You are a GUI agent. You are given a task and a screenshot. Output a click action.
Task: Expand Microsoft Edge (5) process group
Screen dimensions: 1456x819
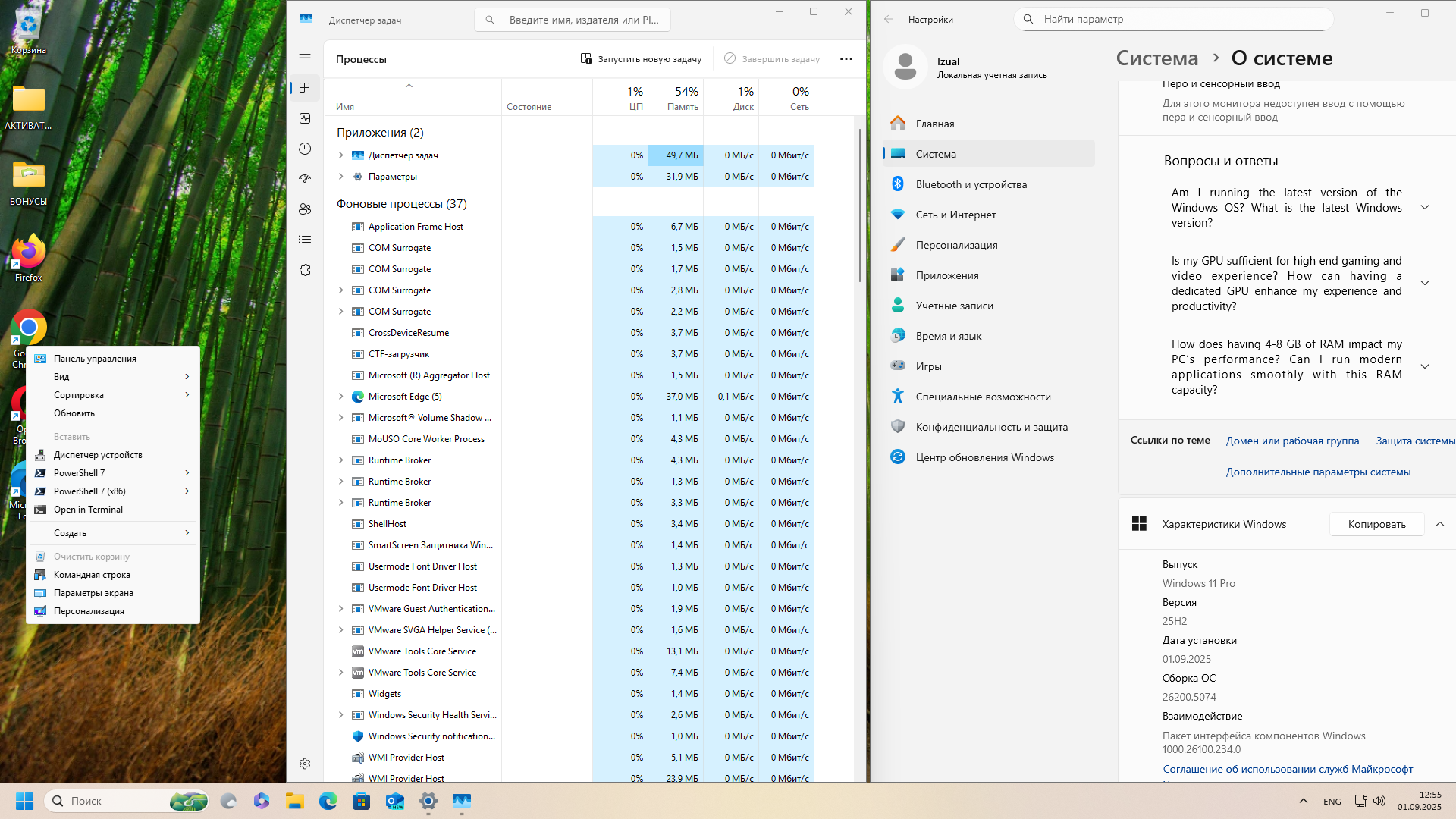point(340,397)
